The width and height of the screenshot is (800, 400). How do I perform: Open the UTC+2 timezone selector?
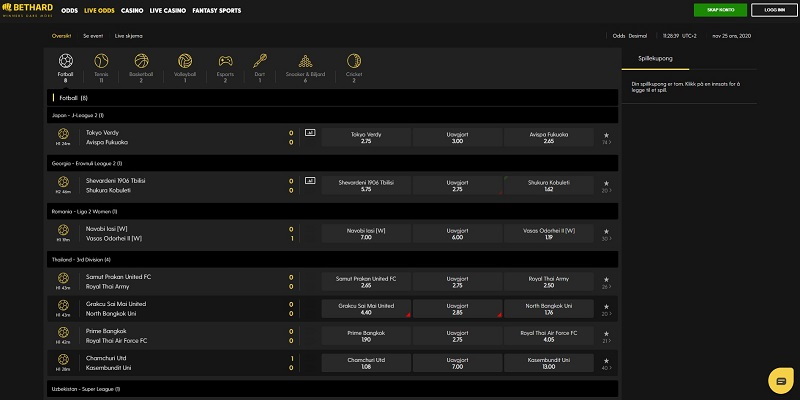tap(689, 36)
